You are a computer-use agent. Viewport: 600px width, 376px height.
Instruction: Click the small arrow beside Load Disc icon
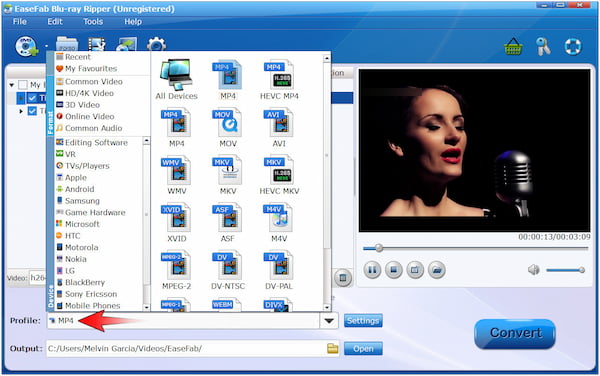[x=47, y=46]
